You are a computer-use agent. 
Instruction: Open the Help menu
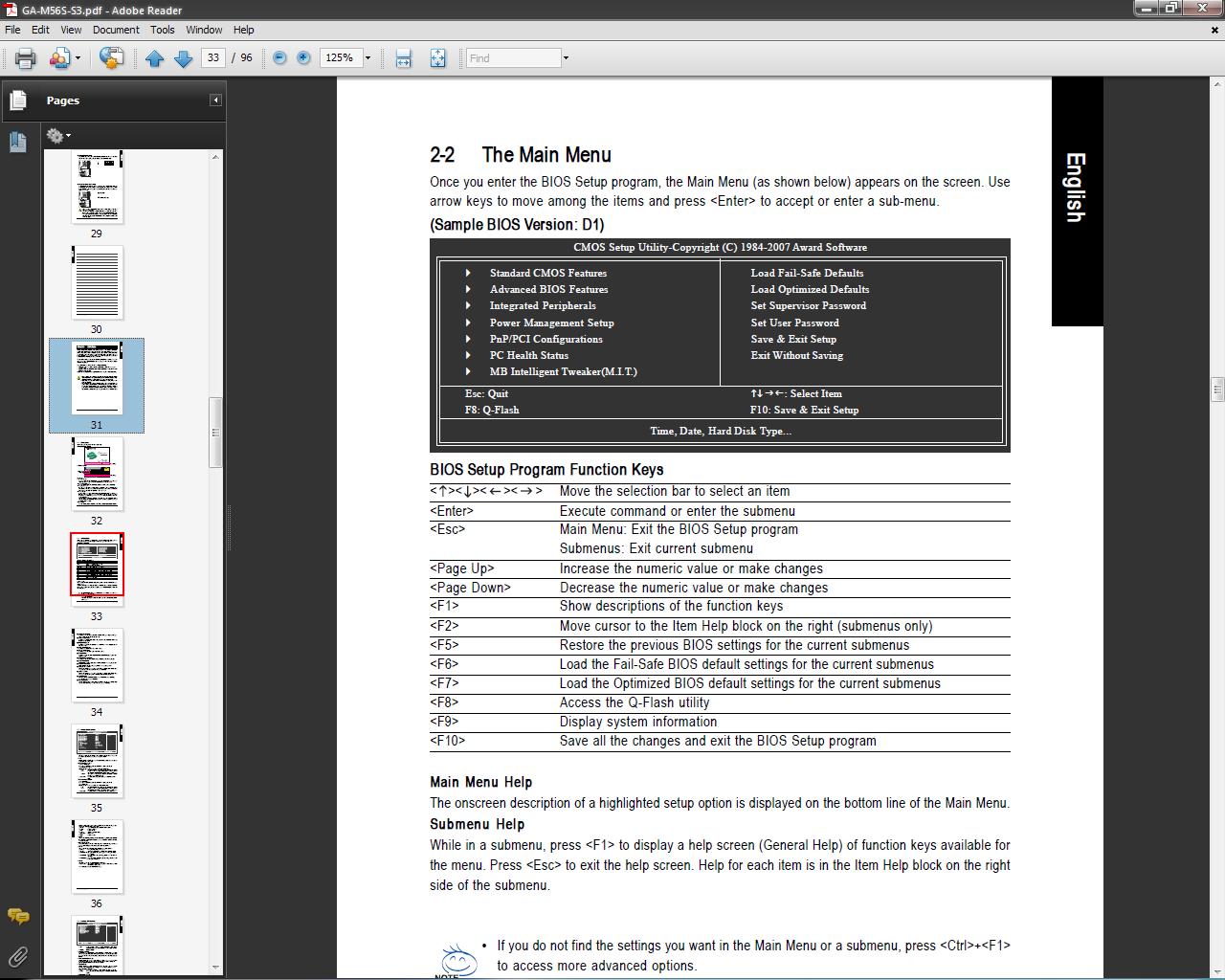(244, 30)
